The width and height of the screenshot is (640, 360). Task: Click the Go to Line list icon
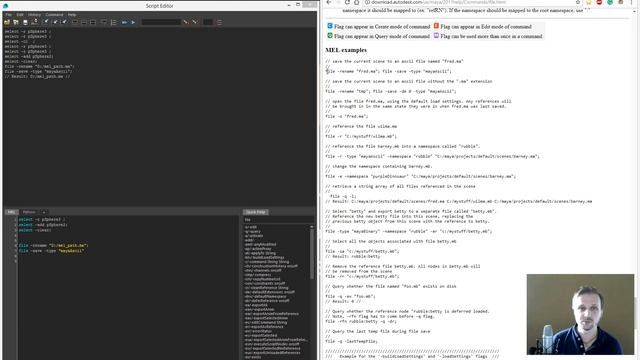coord(220,22)
